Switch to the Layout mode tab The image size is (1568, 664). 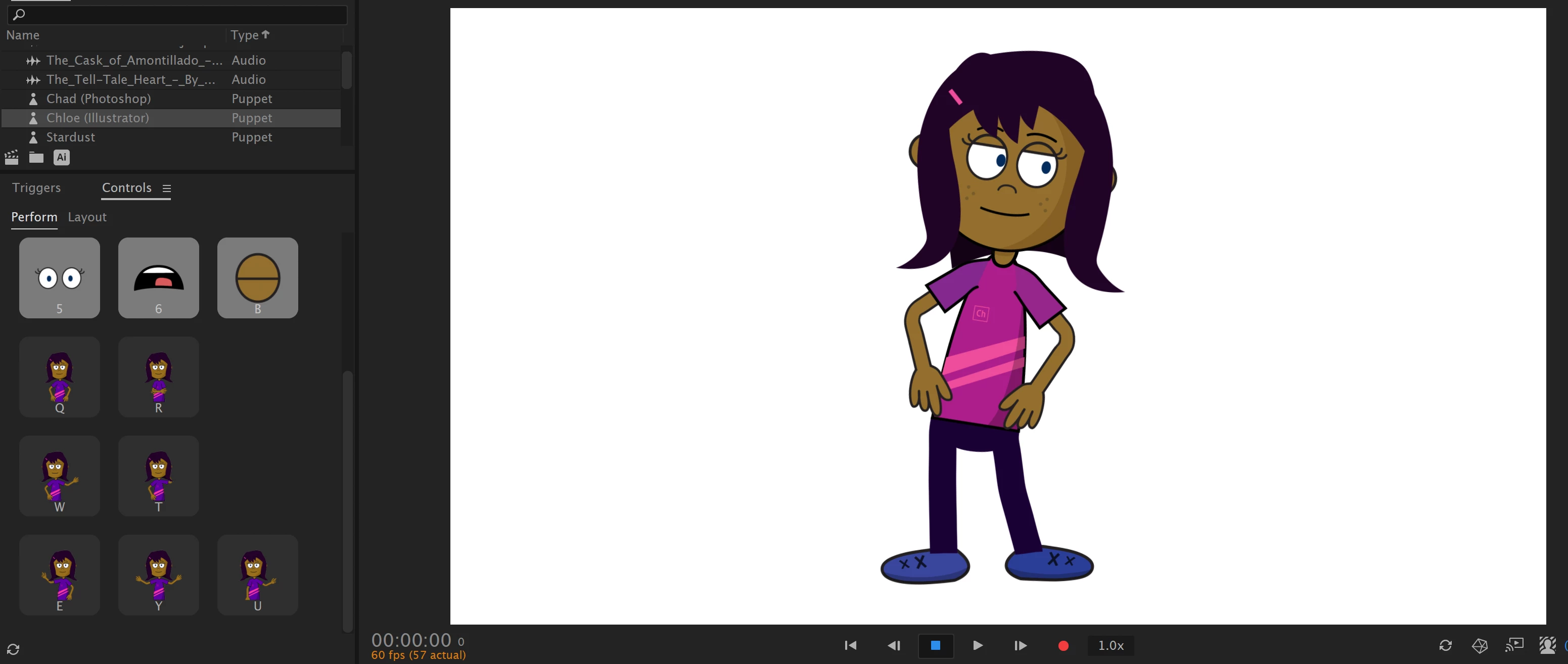click(x=87, y=217)
